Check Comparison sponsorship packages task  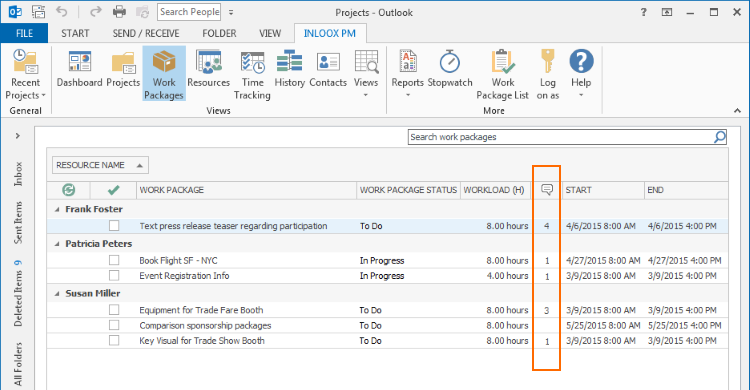click(114, 325)
